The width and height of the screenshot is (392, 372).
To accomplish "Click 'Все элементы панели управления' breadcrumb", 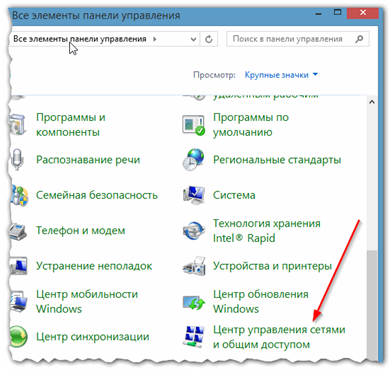I will [80, 39].
